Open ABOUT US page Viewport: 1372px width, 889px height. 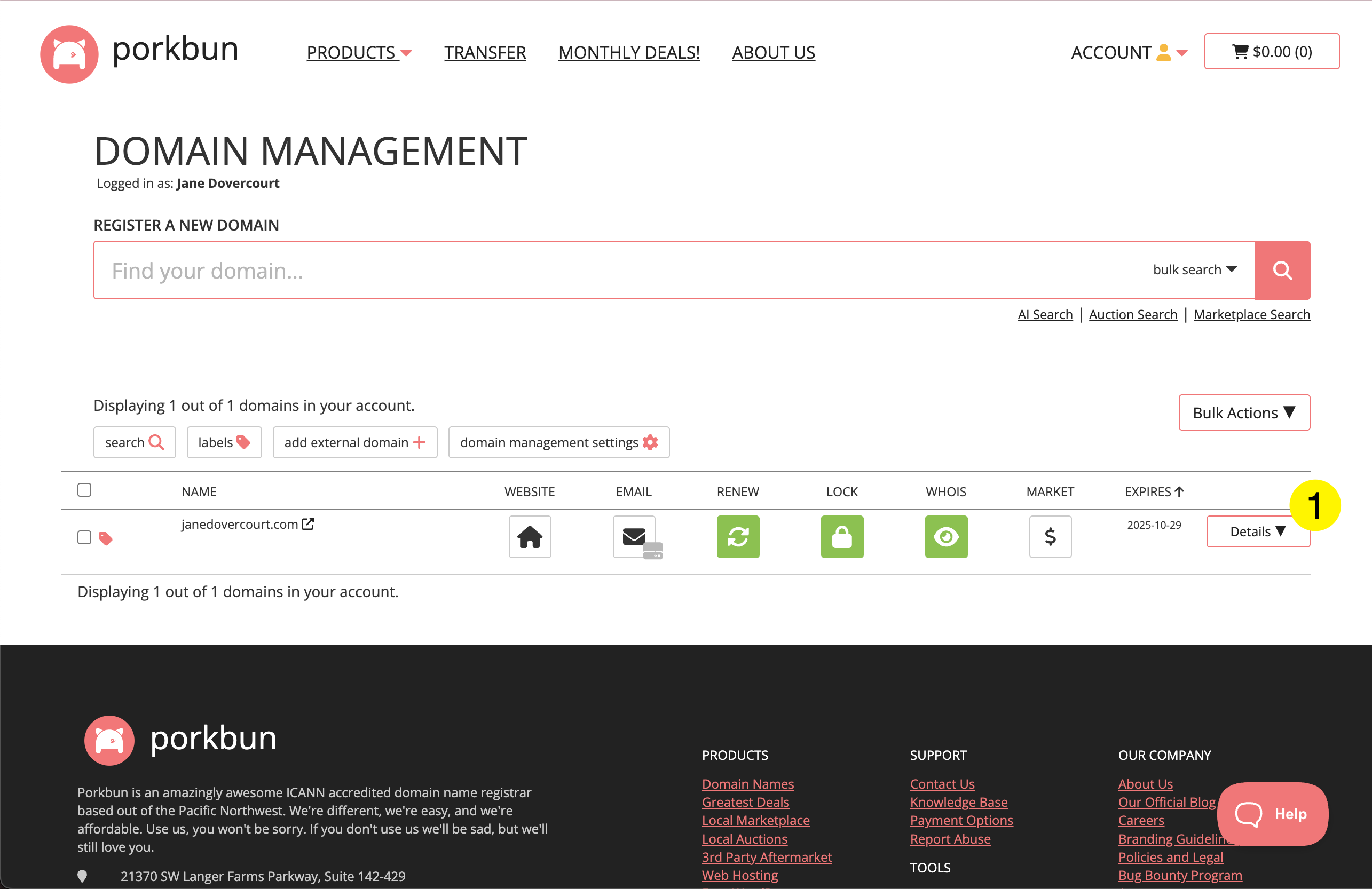(x=773, y=52)
